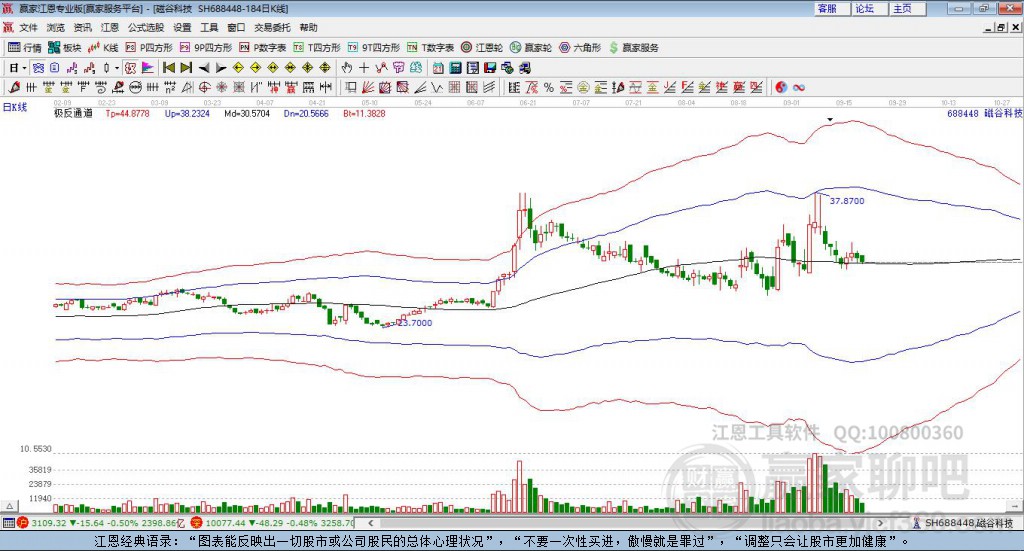This screenshot has height=551, width=1024.
Task: Expand the candlestick style dropdown arrow
Action: pyautogui.click(x=117, y=68)
